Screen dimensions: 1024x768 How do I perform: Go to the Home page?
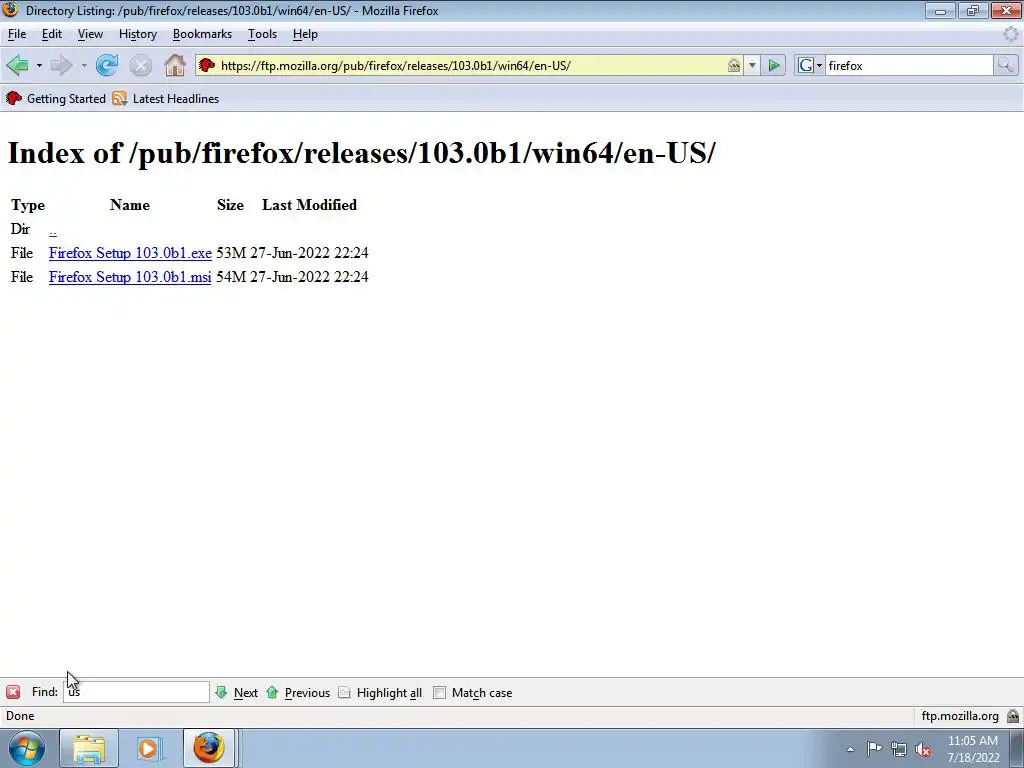point(174,65)
